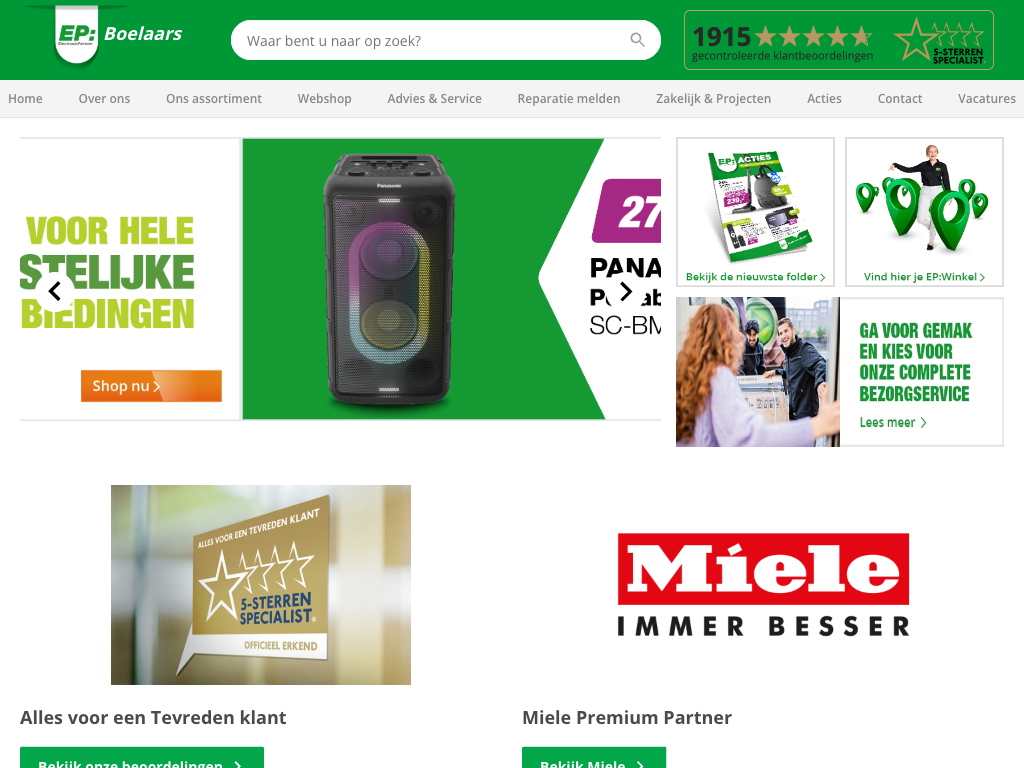Click the Miele Immer Besser logo

(763, 585)
